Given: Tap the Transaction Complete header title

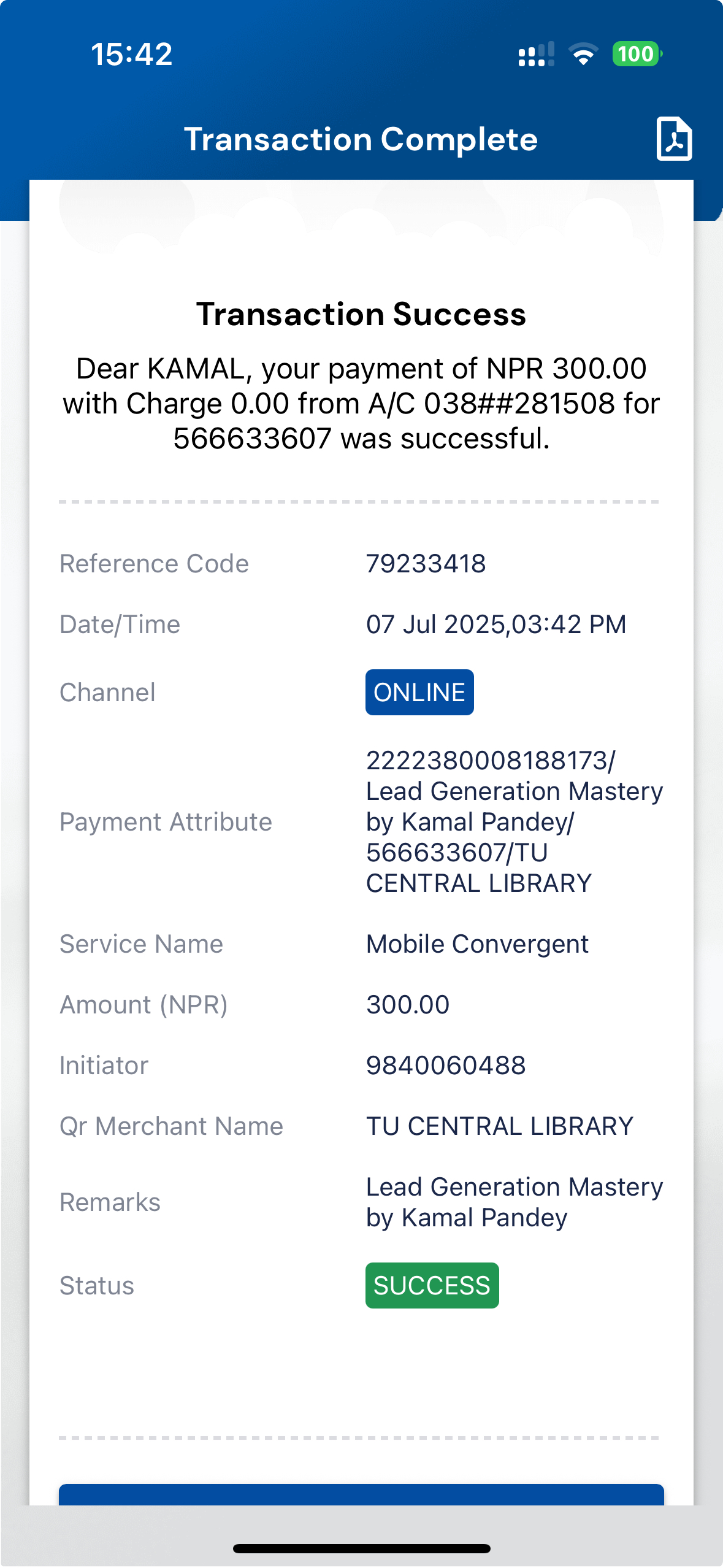Looking at the screenshot, I should [x=361, y=139].
